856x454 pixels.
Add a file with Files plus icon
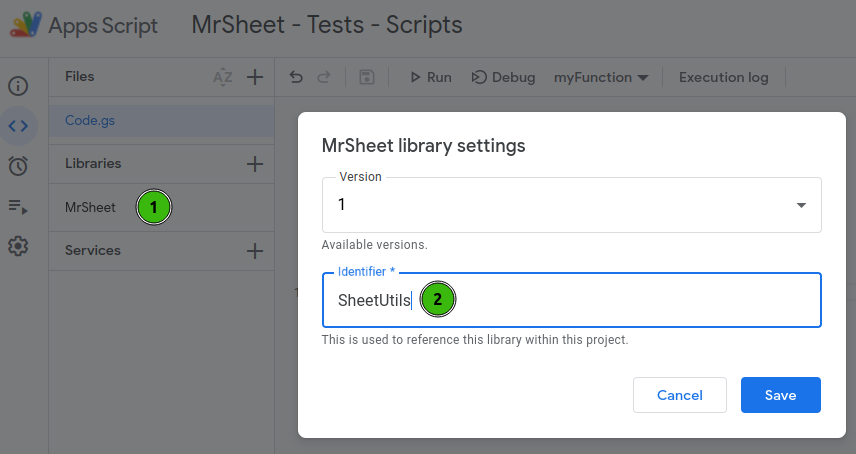click(x=255, y=77)
